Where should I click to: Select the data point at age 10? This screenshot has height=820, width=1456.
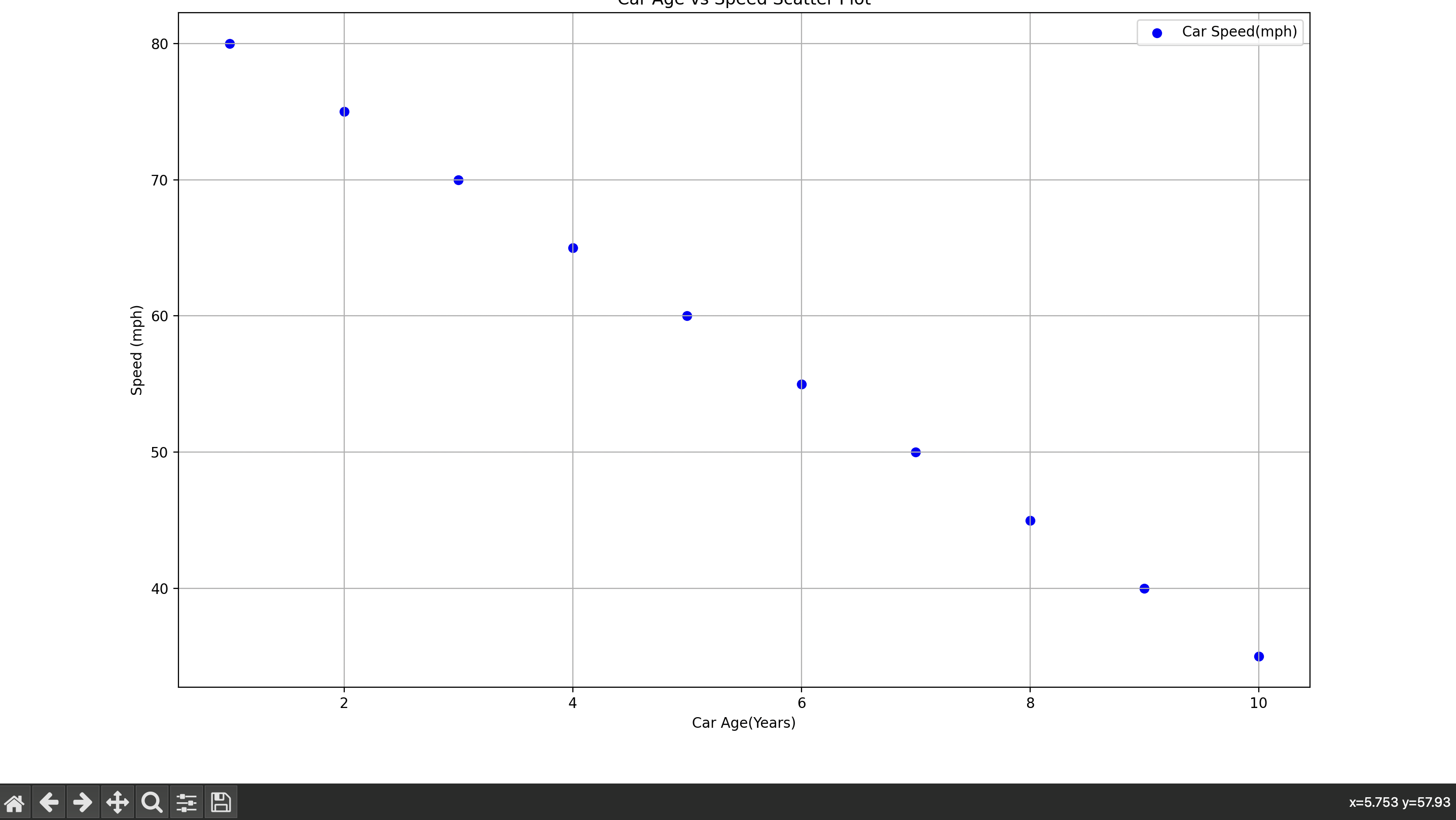[x=1259, y=656]
